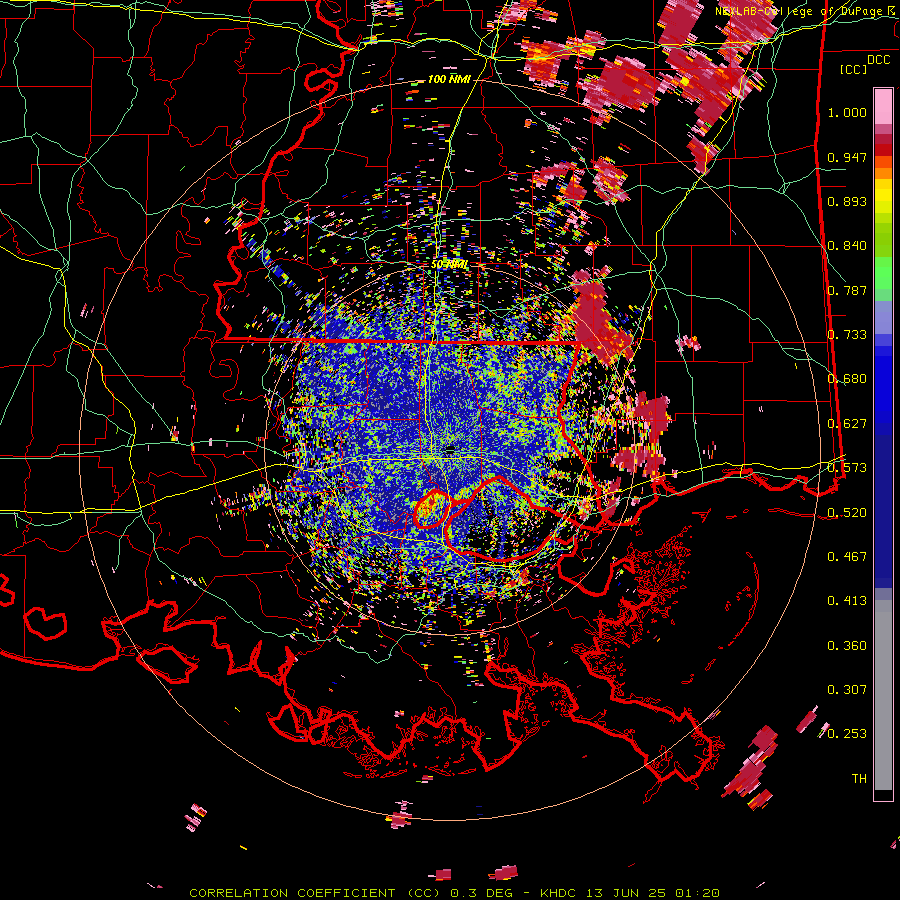Click the 0.840 legend value
Viewport: 900px width, 900px height.
click(847, 246)
